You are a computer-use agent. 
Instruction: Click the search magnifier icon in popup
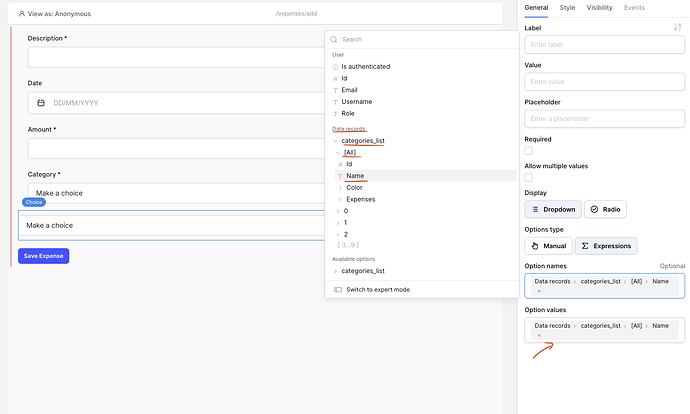pyautogui.click(x=334, y=39)
